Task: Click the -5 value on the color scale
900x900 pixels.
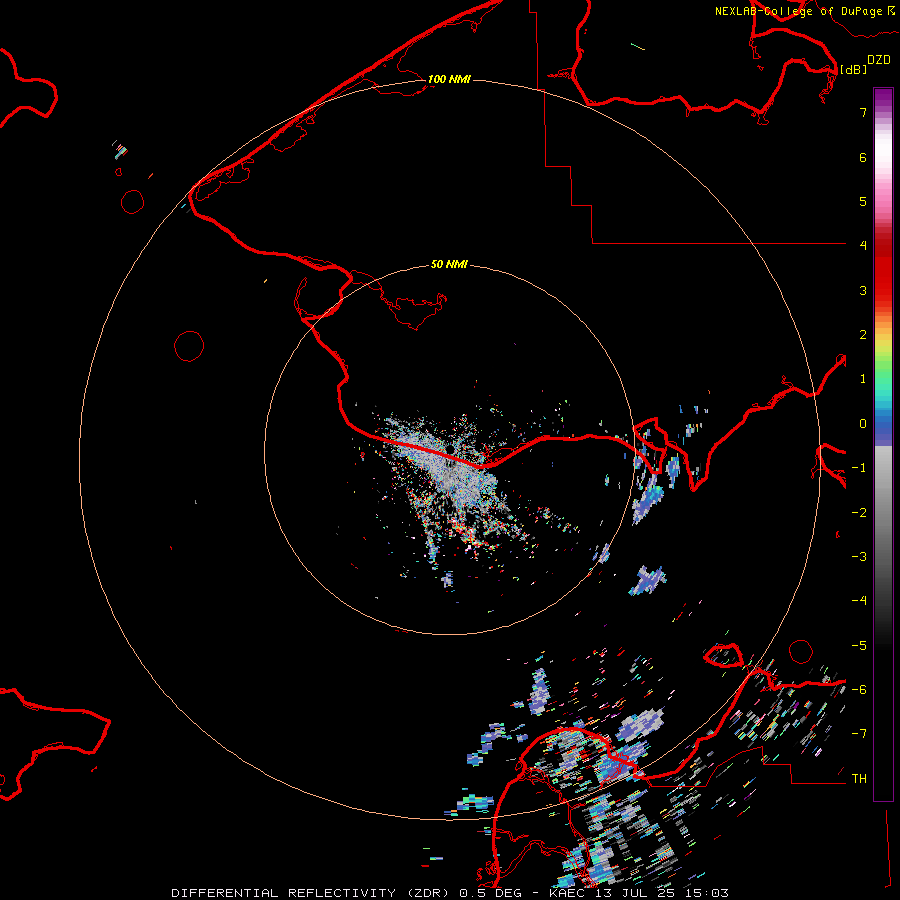Action: pos(859,646)
